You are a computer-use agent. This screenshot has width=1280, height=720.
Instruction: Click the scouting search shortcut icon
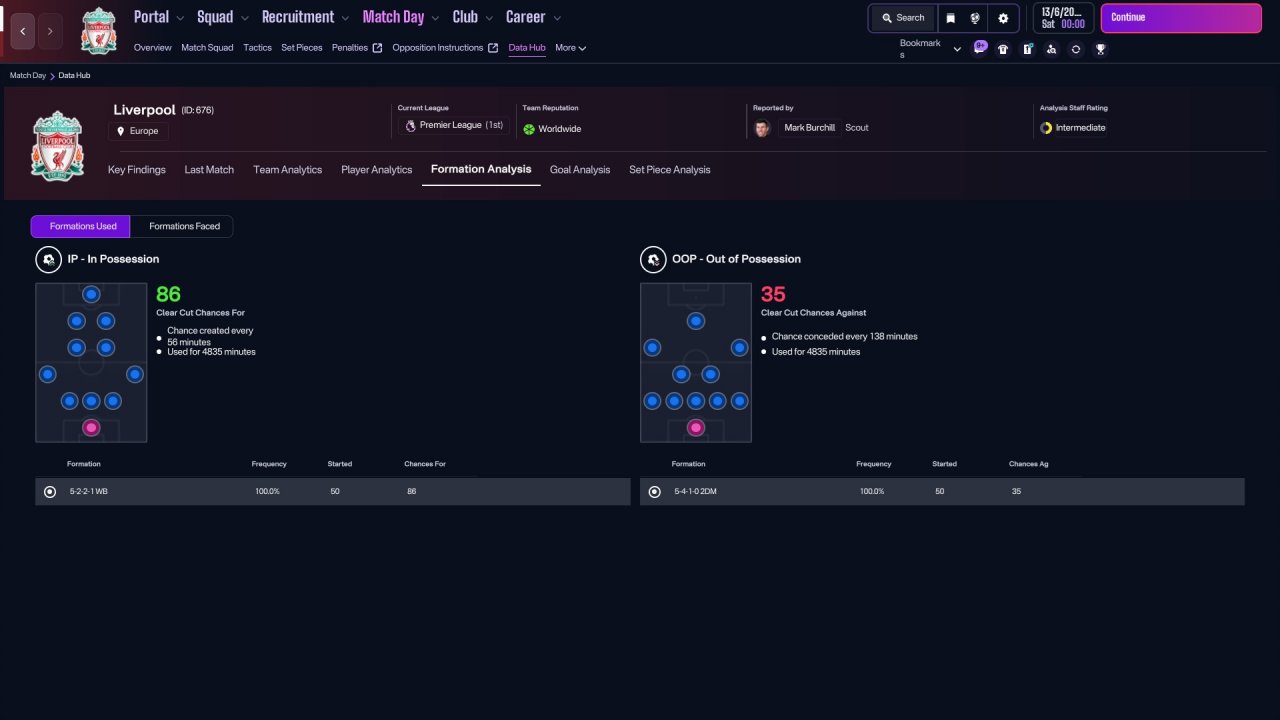click(x=1051, y=49)
